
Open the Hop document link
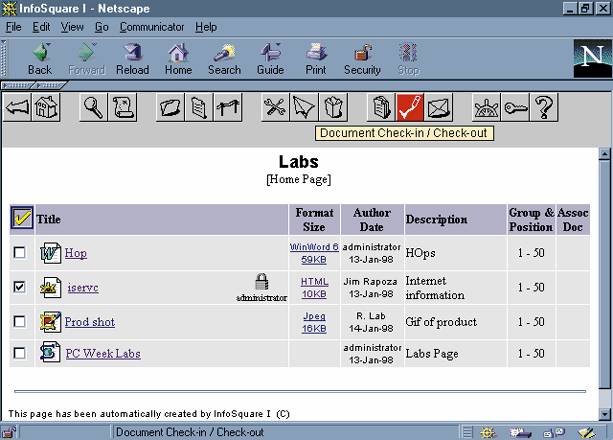pos(76,253)
